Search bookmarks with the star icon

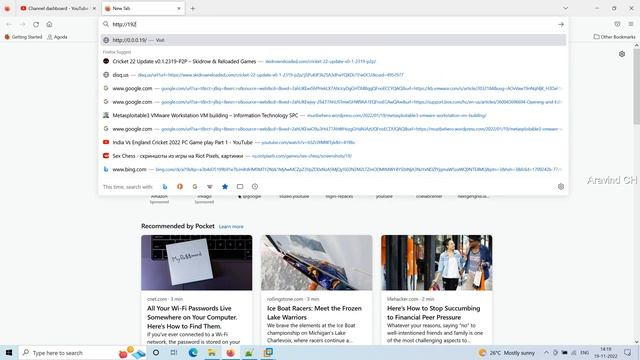[x=225, y=187]
